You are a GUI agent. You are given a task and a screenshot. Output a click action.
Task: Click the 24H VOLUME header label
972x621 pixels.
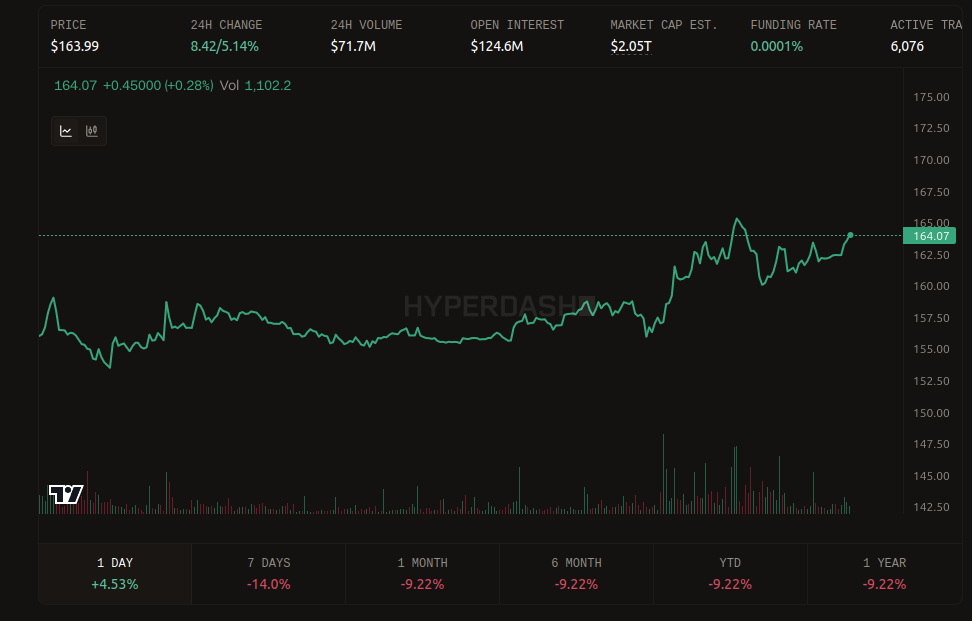(366, 25)
